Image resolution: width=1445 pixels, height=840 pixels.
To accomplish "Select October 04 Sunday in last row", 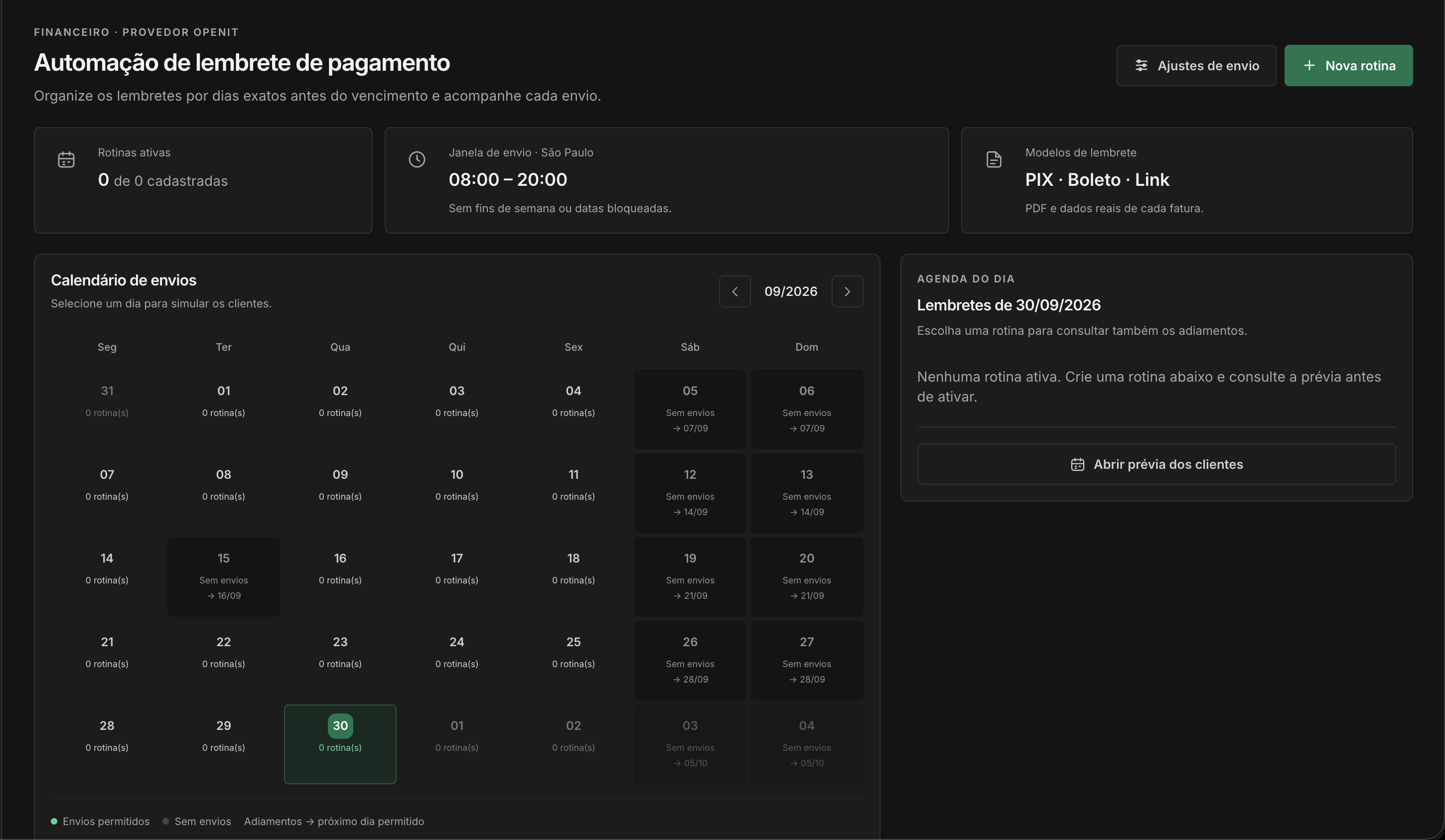I will click(807, 744).
